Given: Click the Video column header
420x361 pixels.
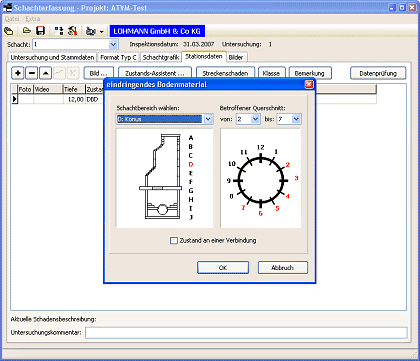Looking at the screenshot, I should tap(48, 89).
